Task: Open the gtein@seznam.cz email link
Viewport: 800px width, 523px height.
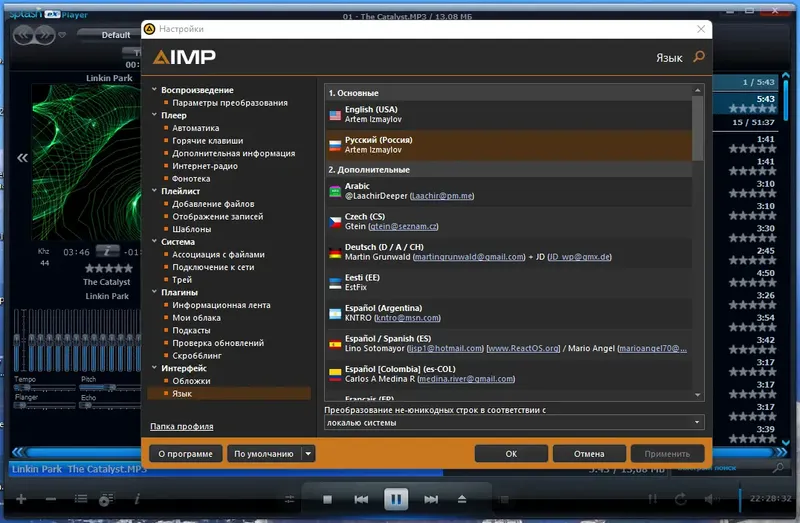Action: (403, 227)
